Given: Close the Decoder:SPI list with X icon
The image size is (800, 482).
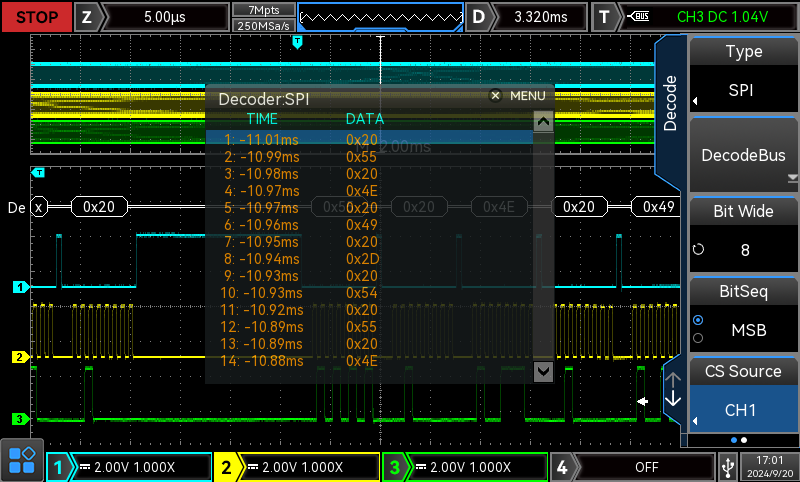Looking at the screenshot, I should pos(495,95).
